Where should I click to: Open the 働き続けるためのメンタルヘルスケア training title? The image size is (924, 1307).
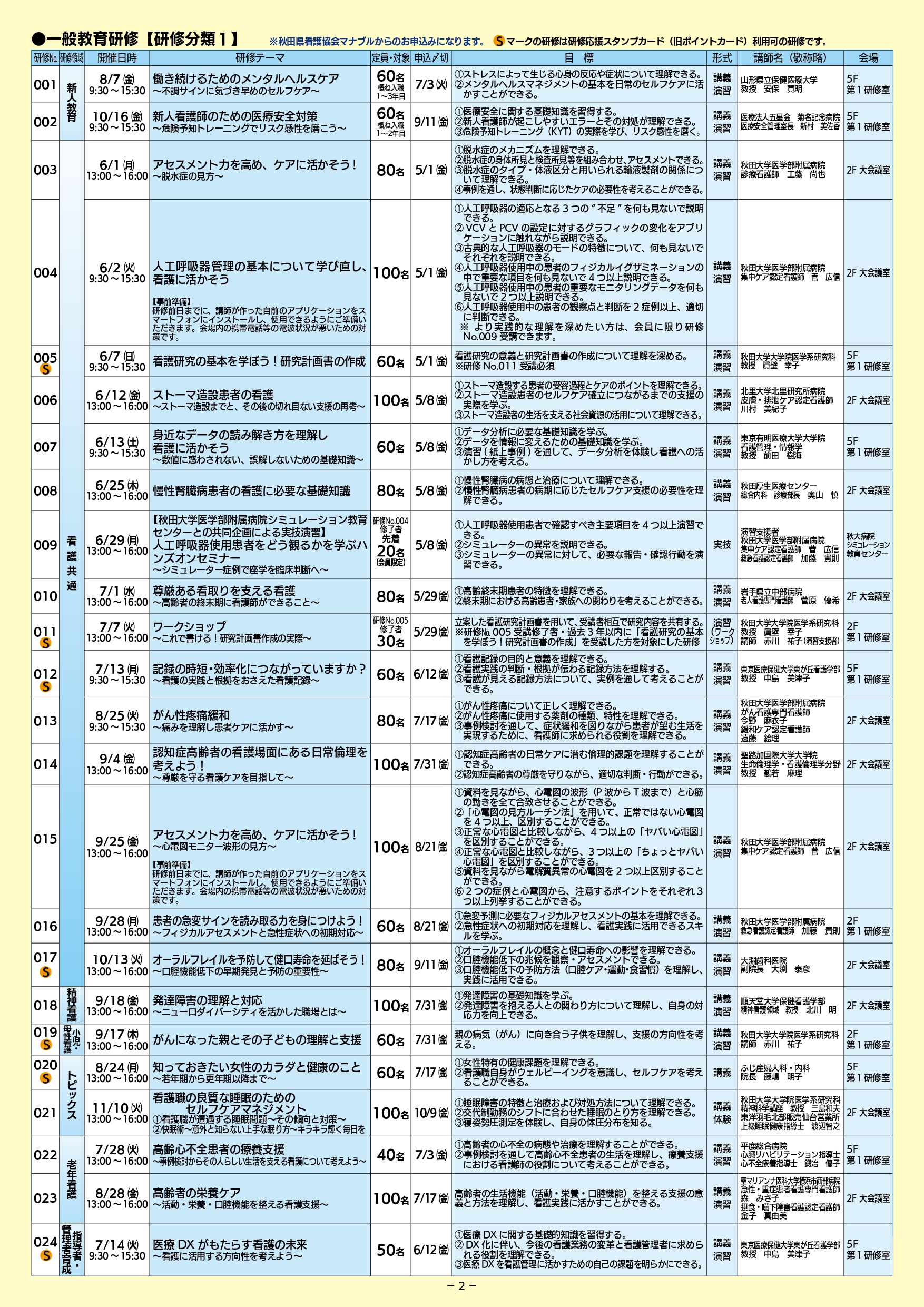coord(245,78)
